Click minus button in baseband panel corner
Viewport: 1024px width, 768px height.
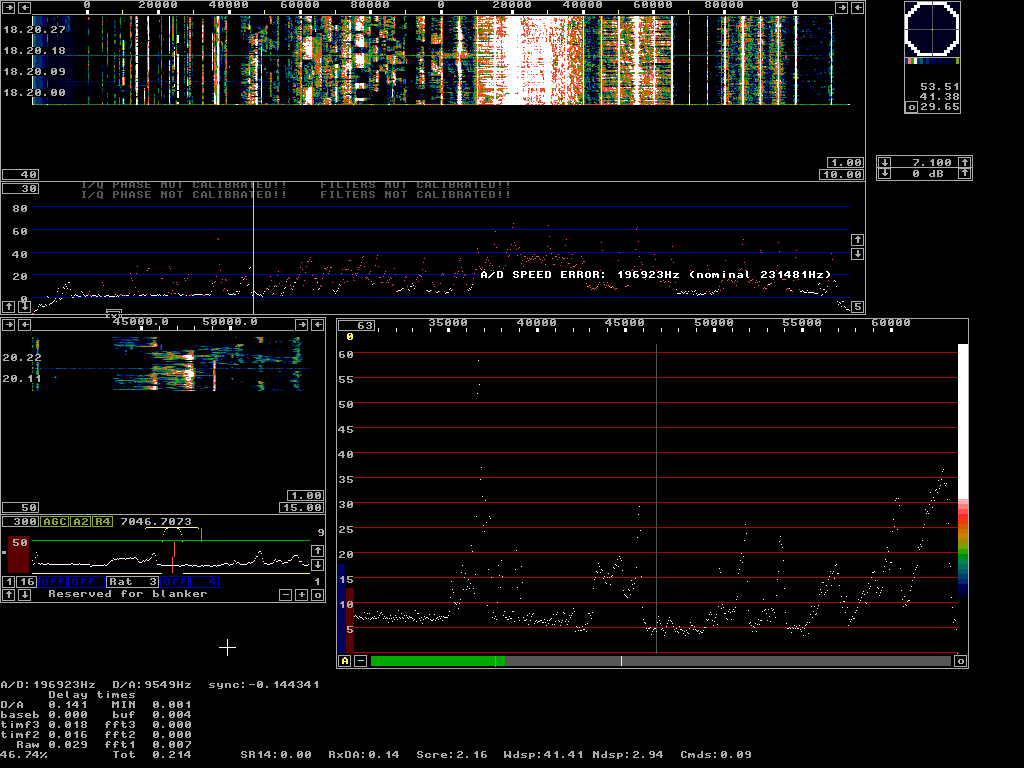click(285, 595)
